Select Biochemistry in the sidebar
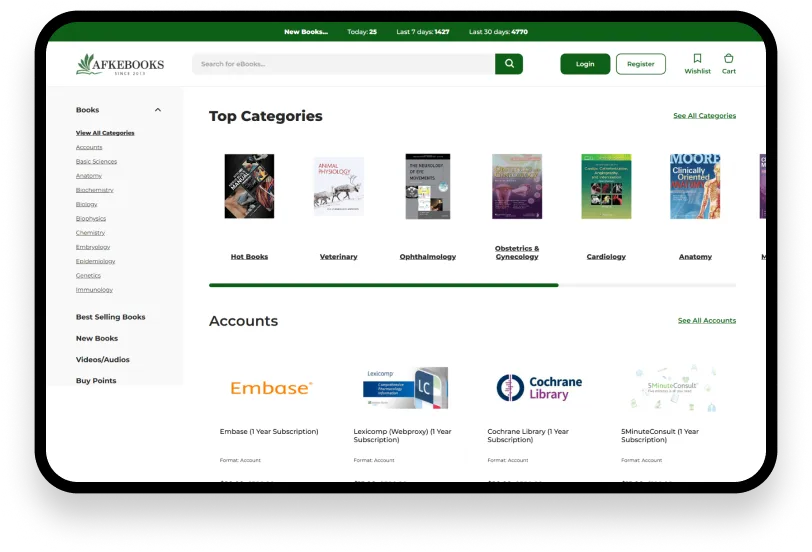 tap(95, 190)
